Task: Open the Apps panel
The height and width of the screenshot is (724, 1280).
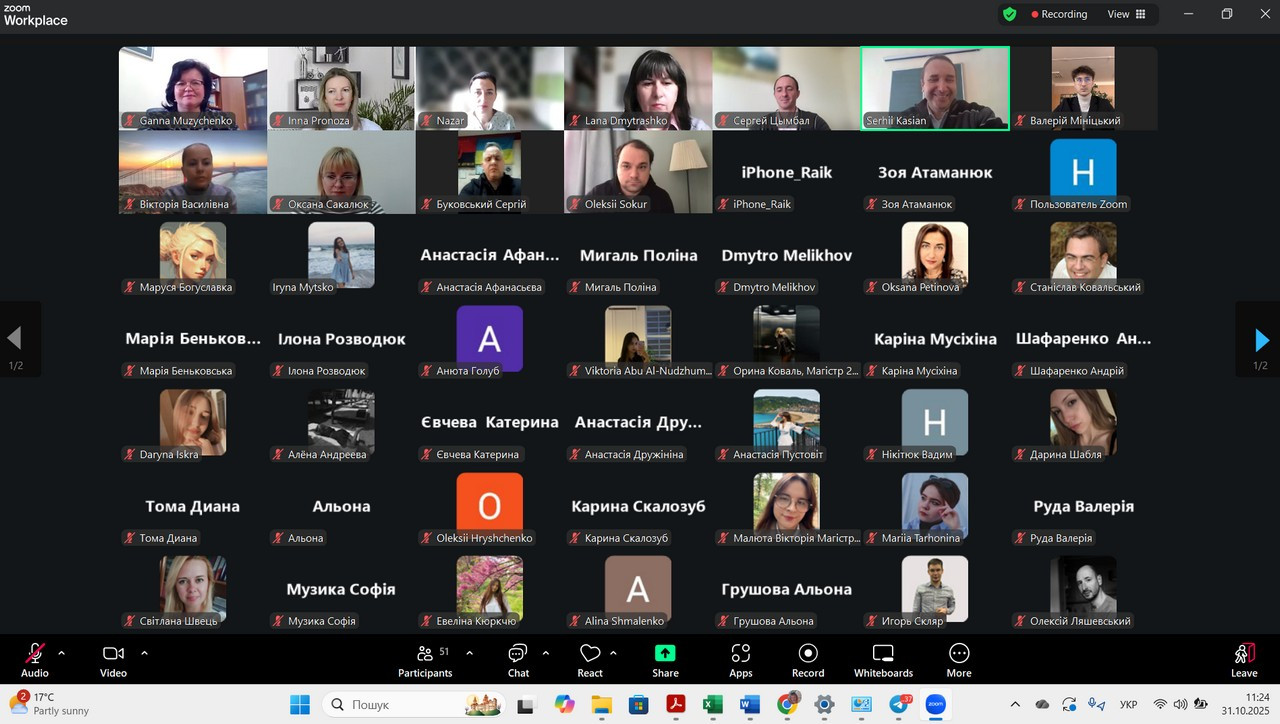Action: tap(741, 660)
